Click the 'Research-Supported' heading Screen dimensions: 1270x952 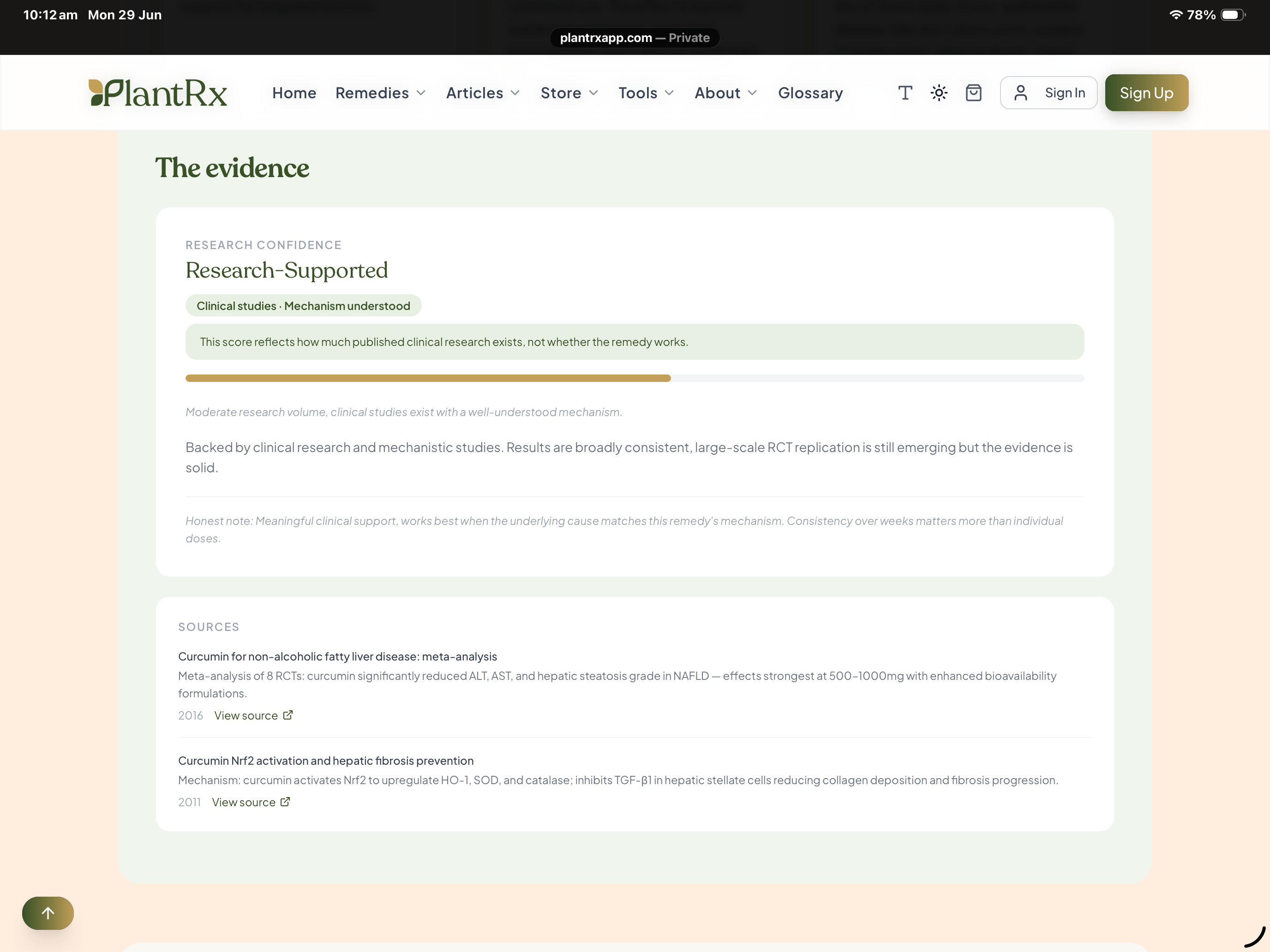[x=287, y=270]
